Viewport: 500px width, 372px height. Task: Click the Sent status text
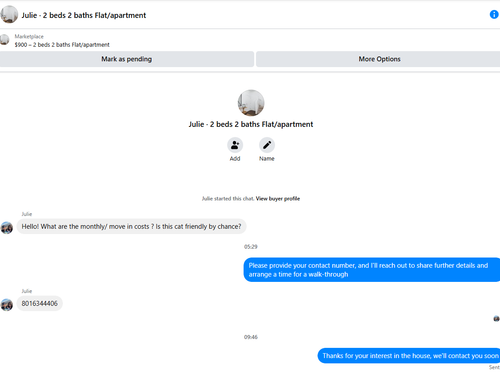(x=494, y=367)
